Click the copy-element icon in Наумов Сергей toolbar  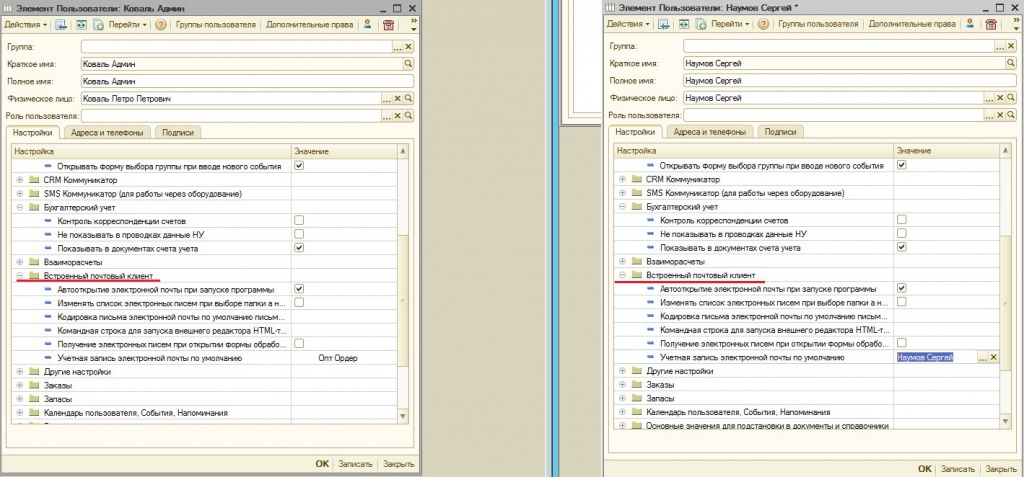coord(701,25)
